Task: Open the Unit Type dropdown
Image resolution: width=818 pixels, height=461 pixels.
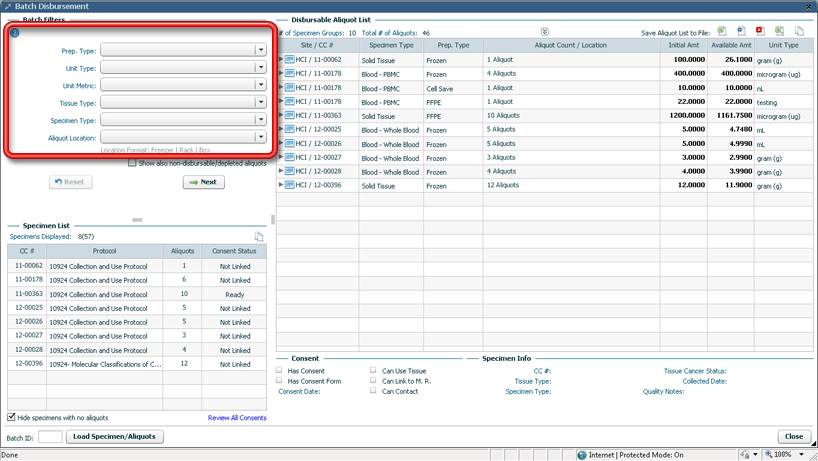Action: point(261,67)
